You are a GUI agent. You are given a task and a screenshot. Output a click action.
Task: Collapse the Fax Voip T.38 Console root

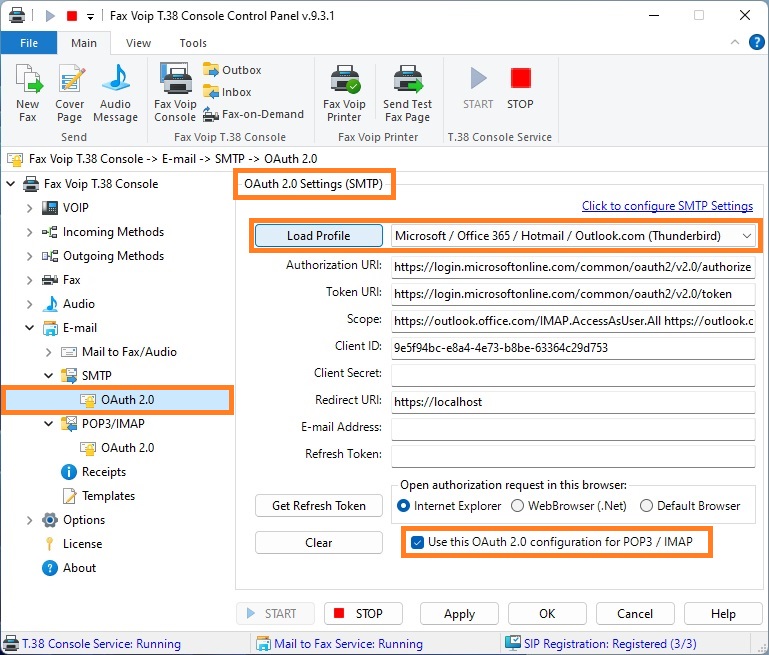pyautogui.click(x=10, y=184)
